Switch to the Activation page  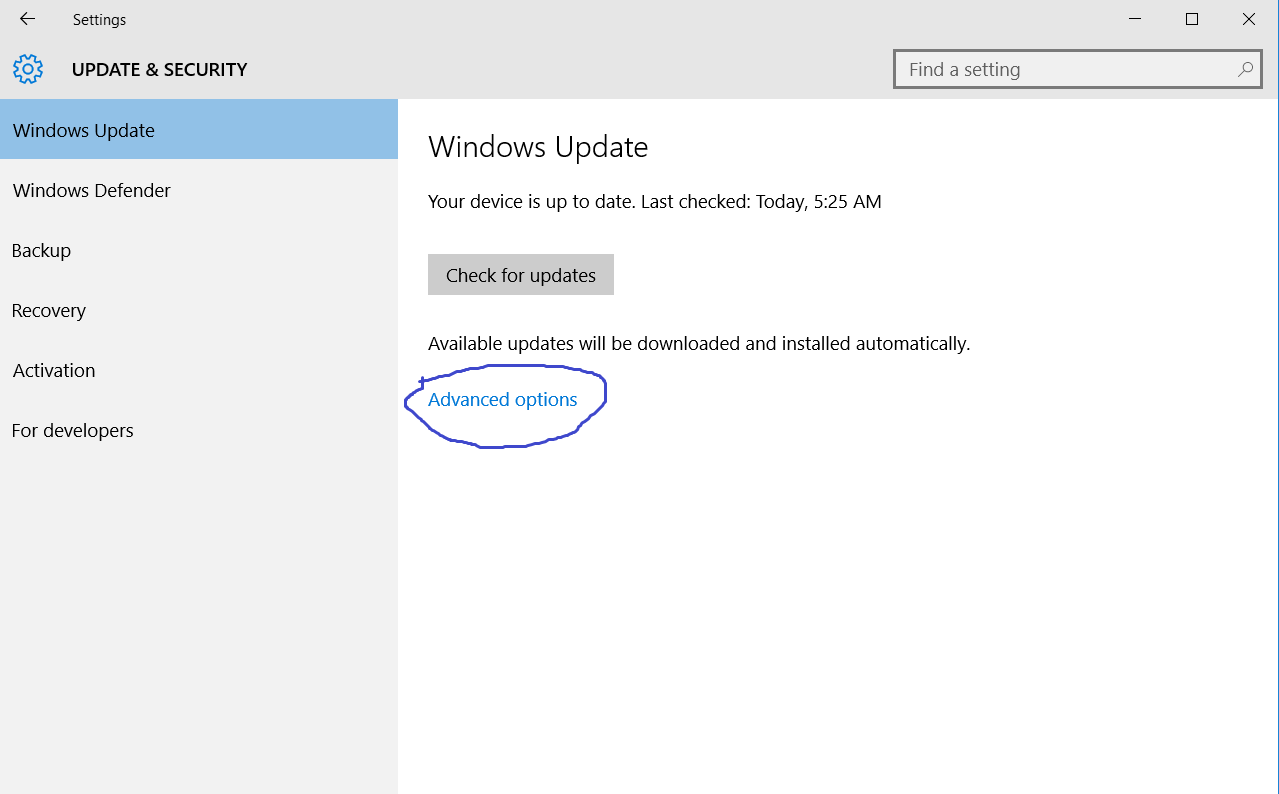click(199, 370)
